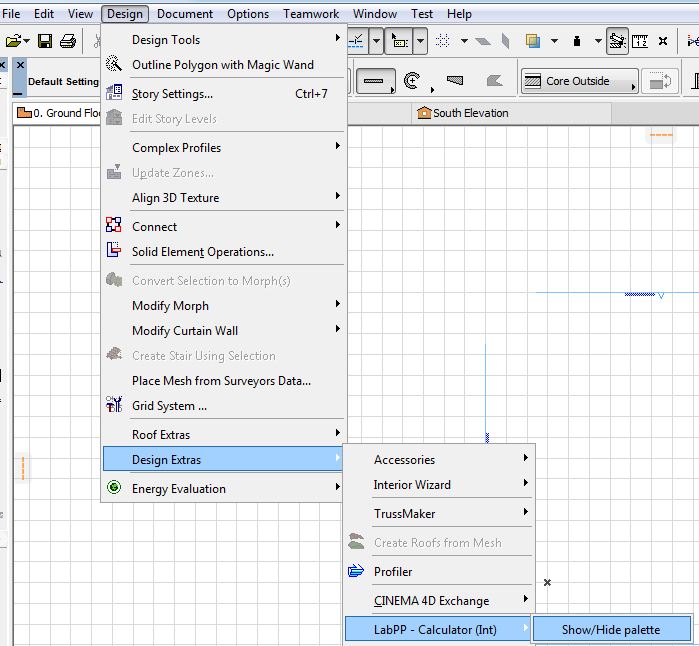Open the Test menu
This screenshot has height=646, width=699.
(422, 14)
